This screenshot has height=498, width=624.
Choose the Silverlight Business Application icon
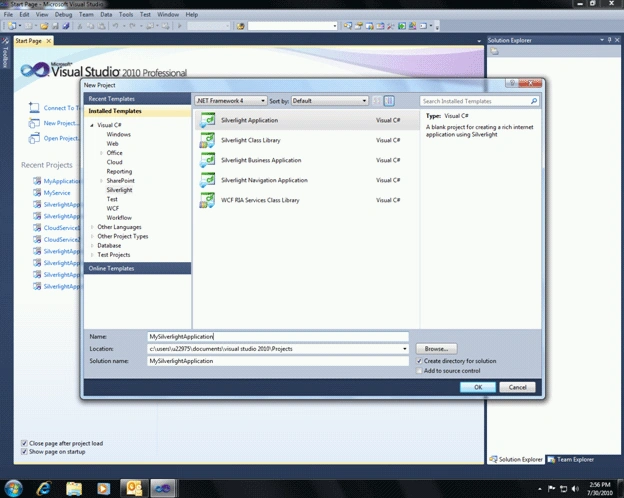[x=207, y=160]
